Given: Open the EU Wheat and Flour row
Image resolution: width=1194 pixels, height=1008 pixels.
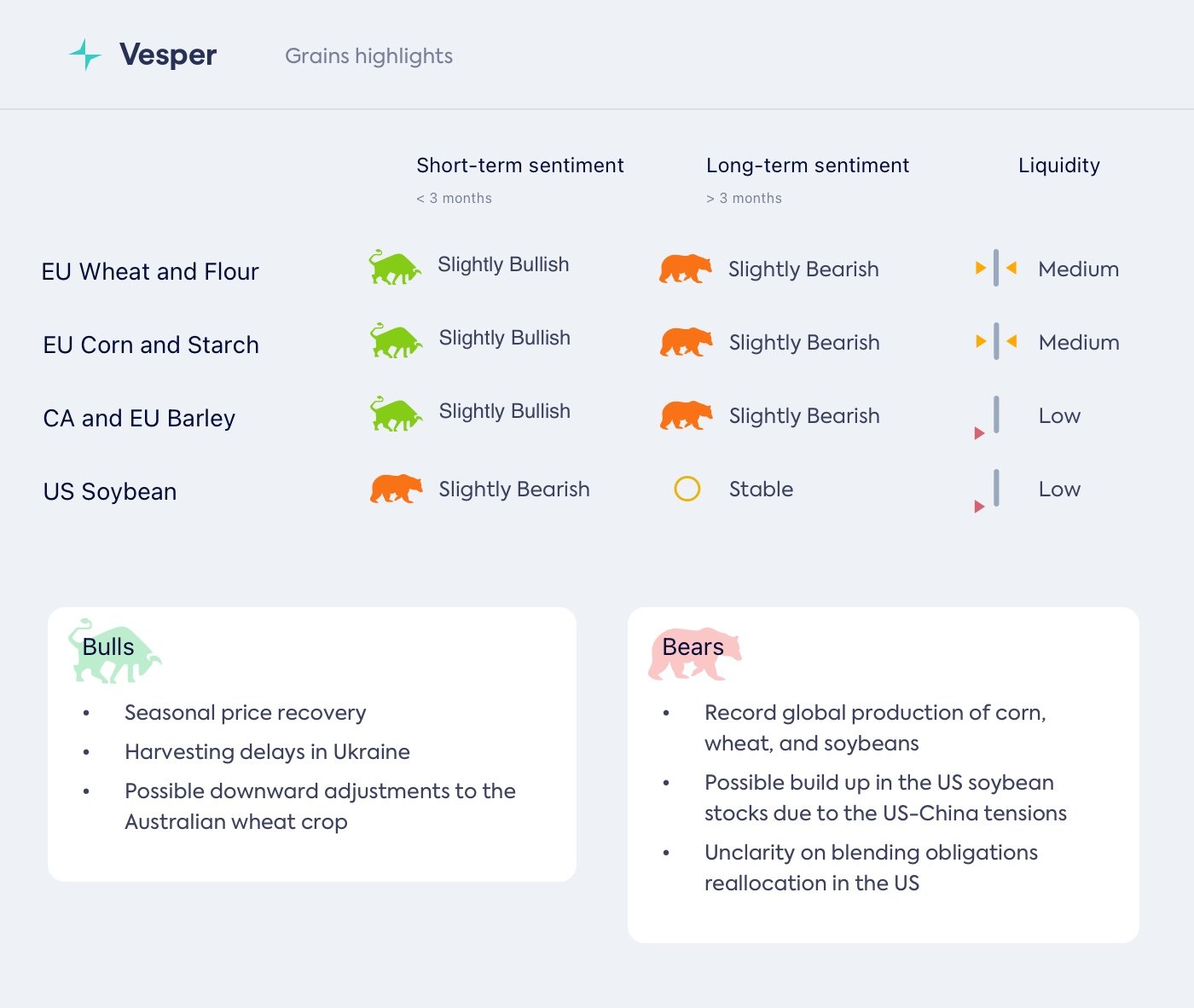Looking at the screenshot, I should (x=150, y=271).
